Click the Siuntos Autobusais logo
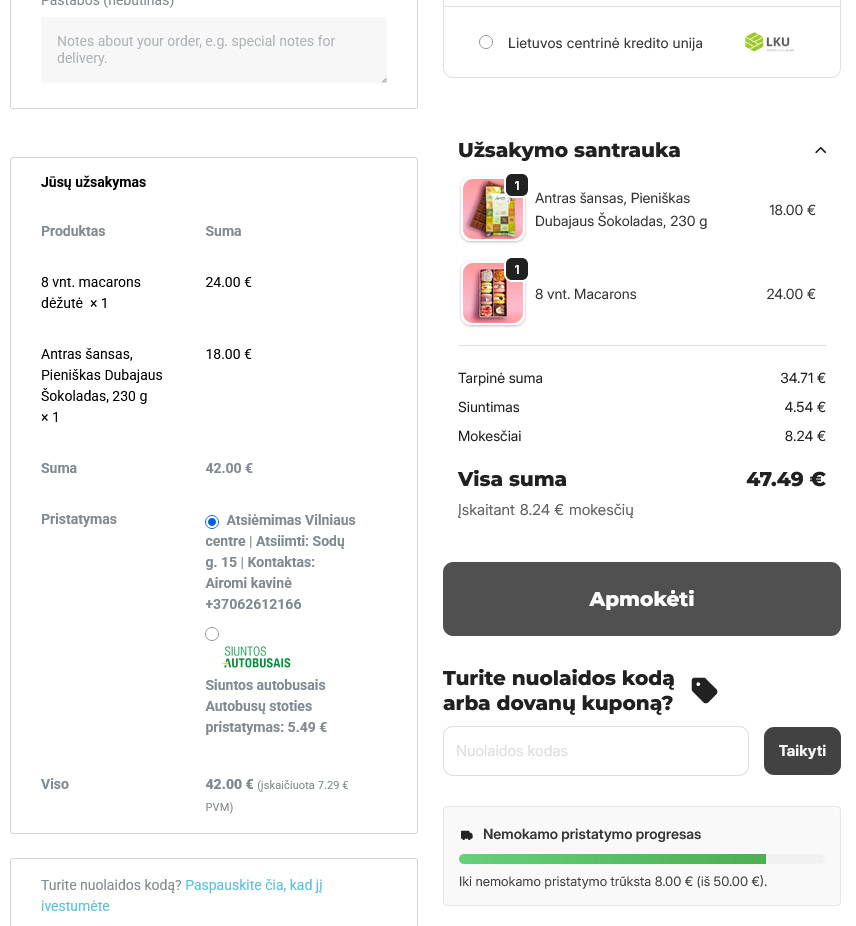 (257, 657)
